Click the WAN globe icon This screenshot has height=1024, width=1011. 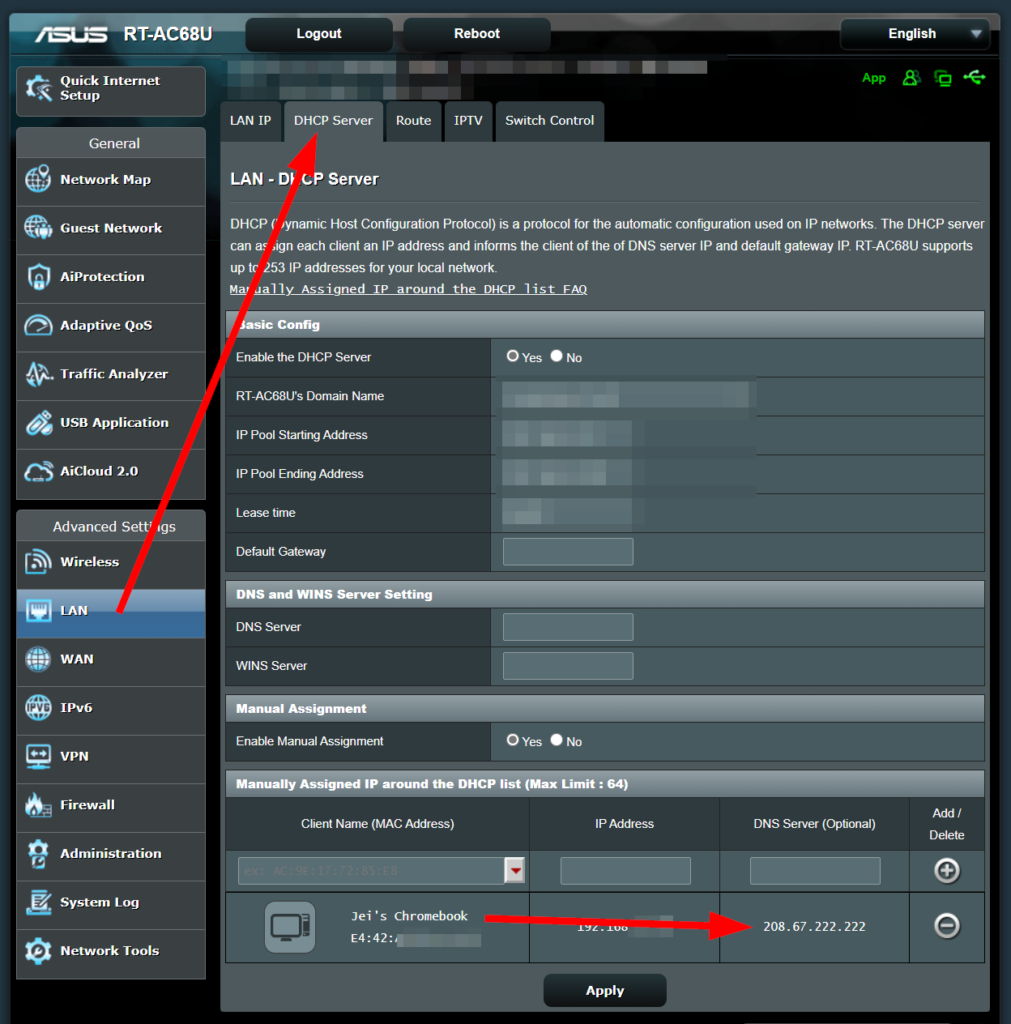click(x=39, y=659)
